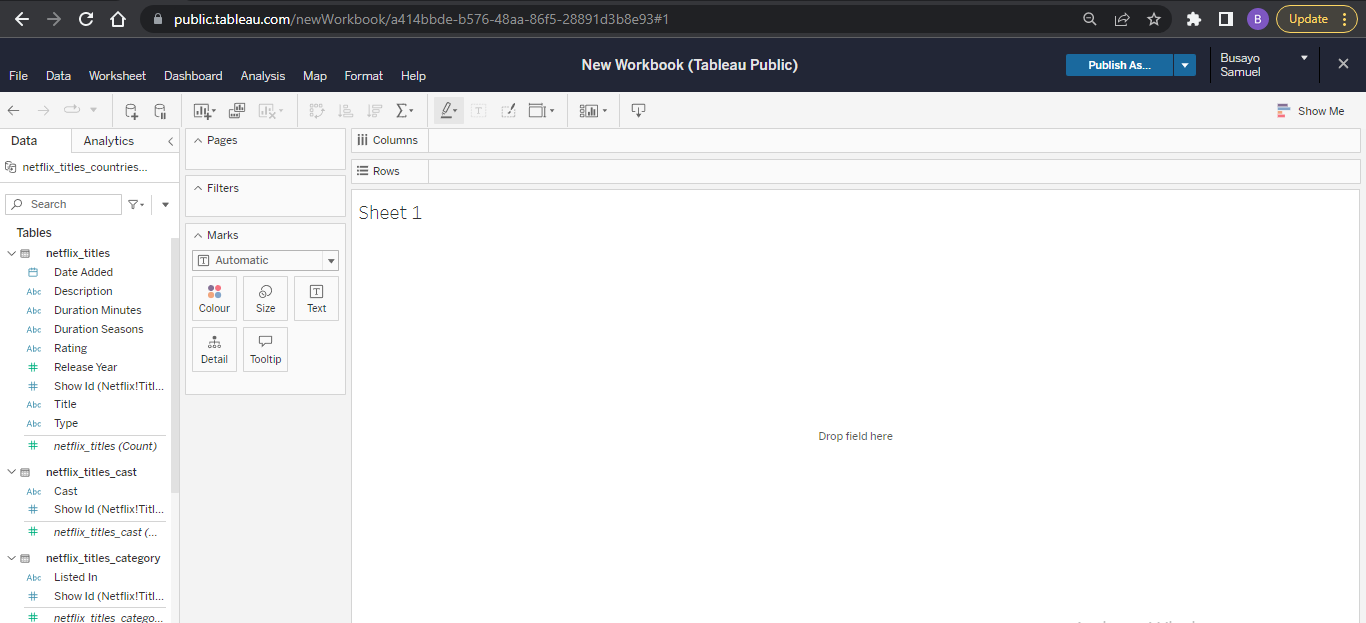Click the New Data Source icon

(x=131, y=111)
